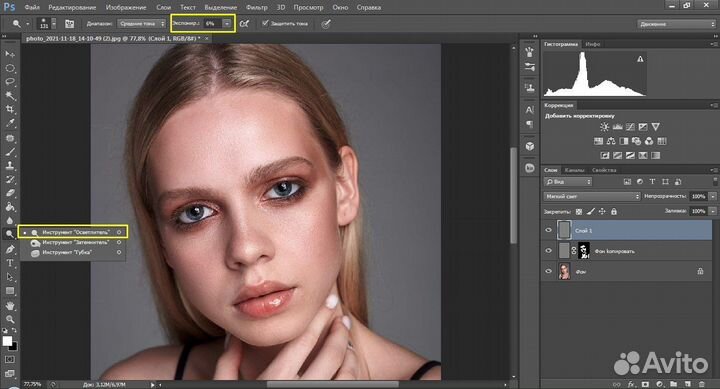Select the Hand tool

click(10, 305)
